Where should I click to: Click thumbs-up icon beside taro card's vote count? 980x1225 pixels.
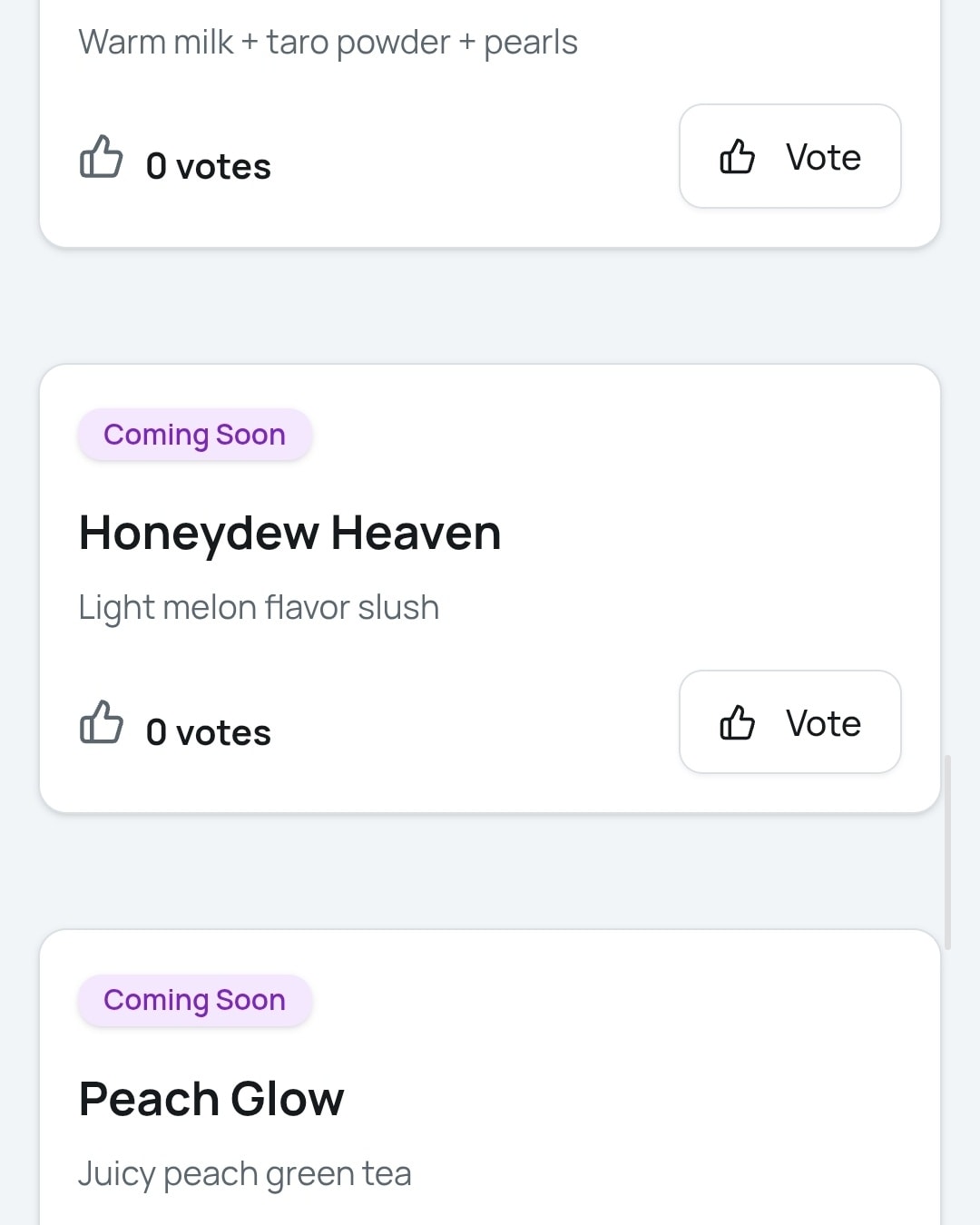101,157
